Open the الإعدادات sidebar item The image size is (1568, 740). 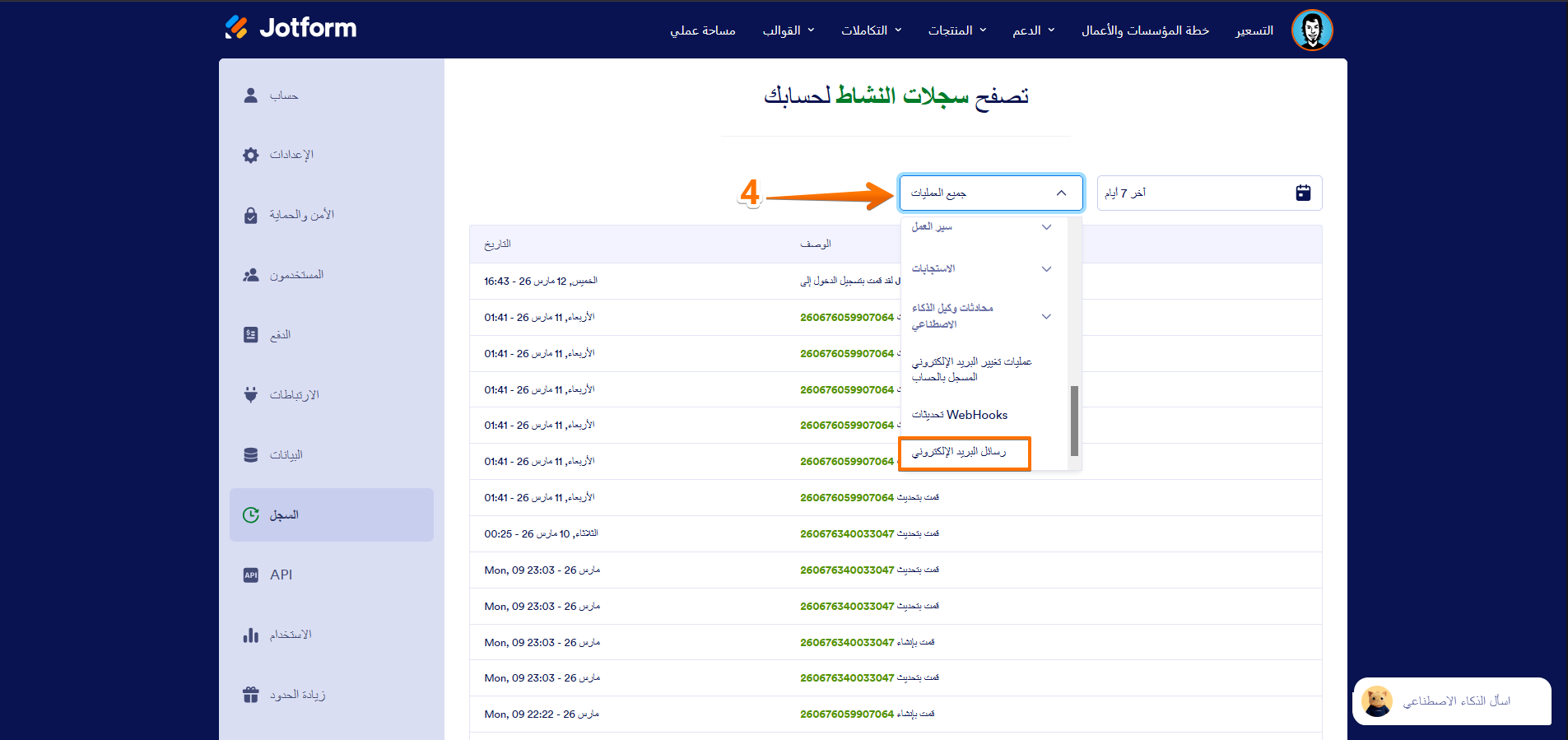coord(332,155)
